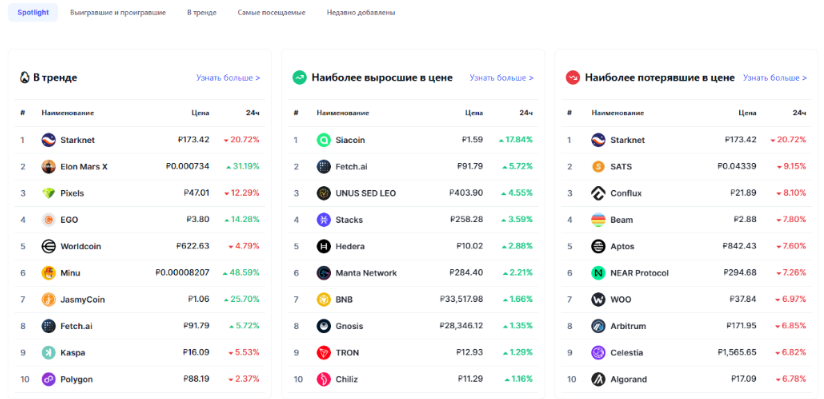Click the green rising-chart icon of gainers
The width and height of the screenshot is (824, 399).
tap(300, 78)
